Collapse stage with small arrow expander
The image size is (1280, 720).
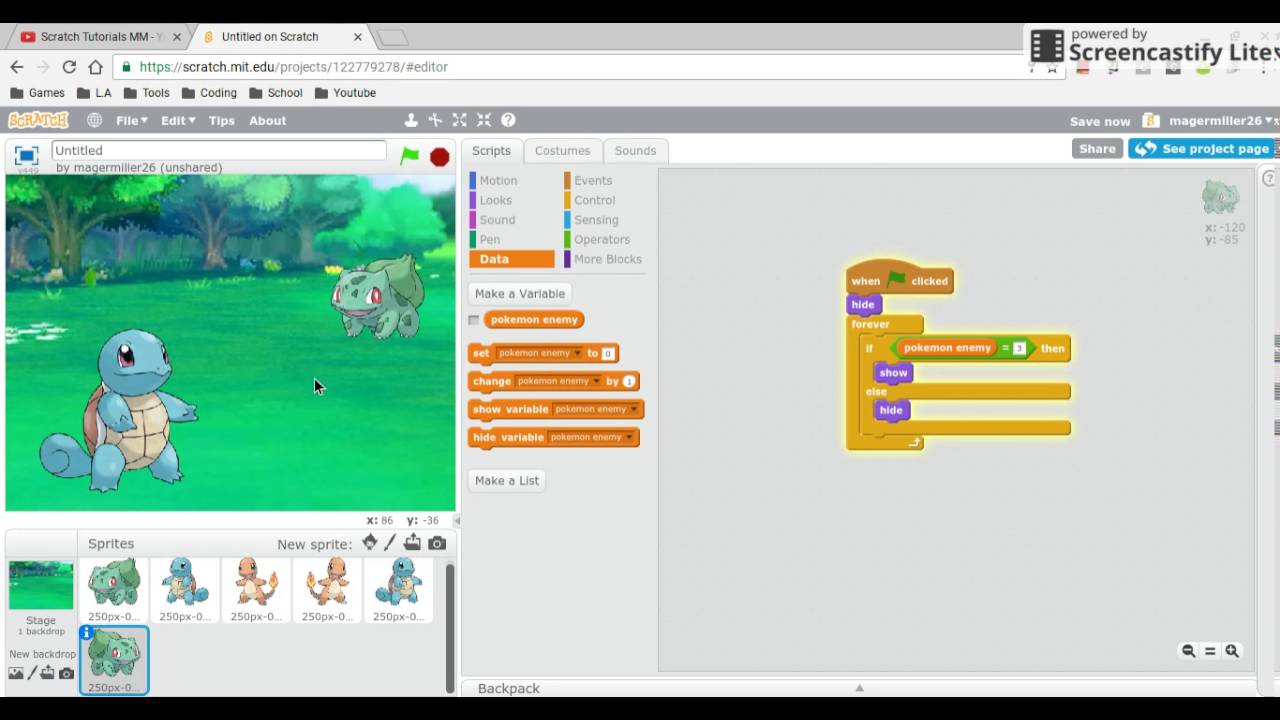[457, 520]
